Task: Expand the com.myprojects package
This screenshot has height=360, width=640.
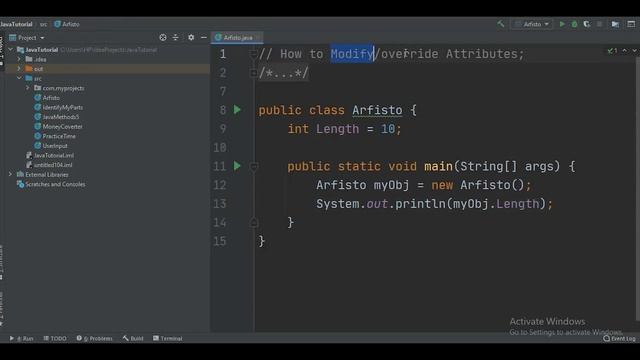Action: click(28, 88)
